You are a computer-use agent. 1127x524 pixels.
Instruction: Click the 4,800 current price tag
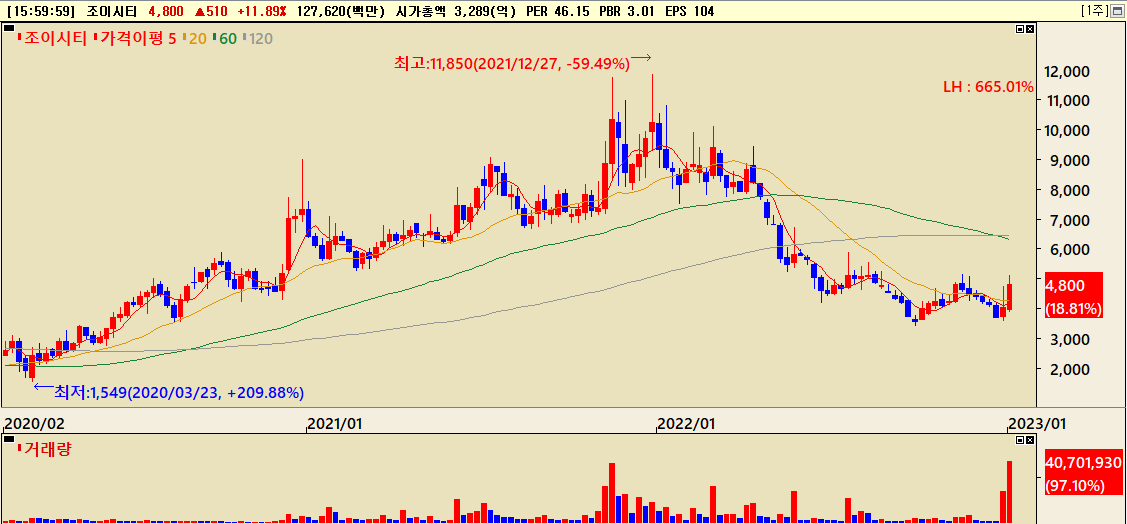click(1073, 296)
